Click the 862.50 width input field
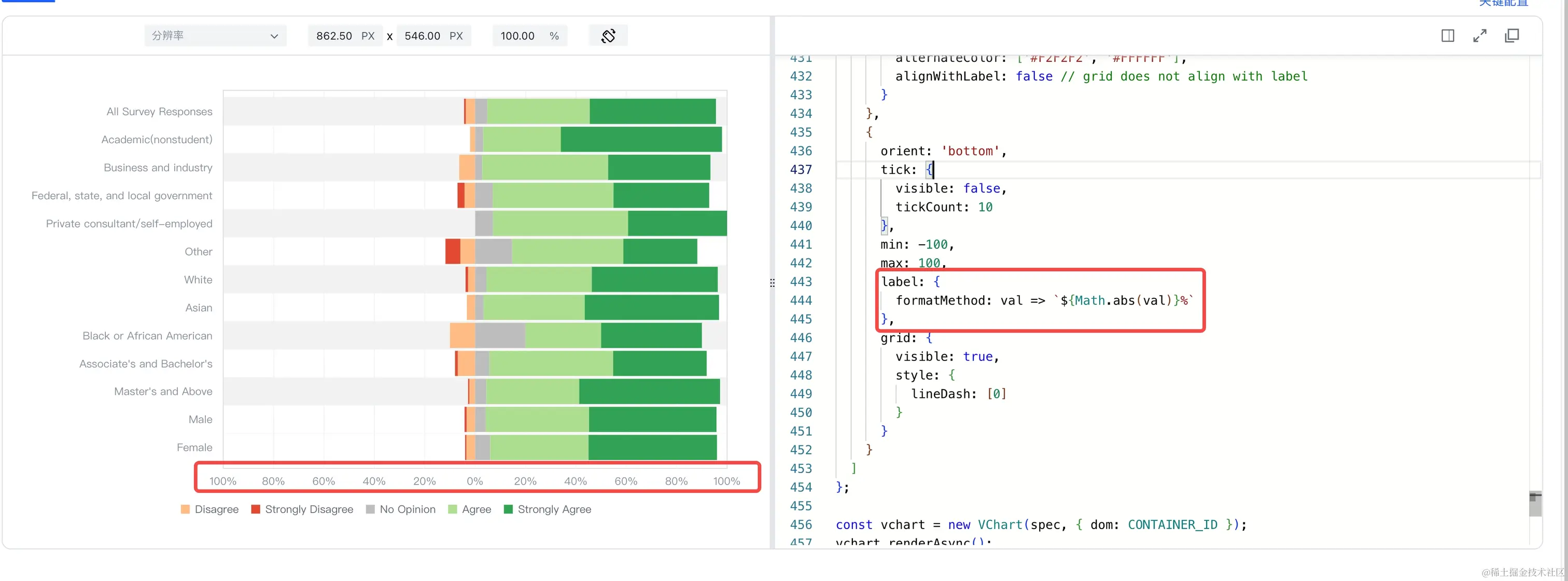 click(x=334, y=36)
